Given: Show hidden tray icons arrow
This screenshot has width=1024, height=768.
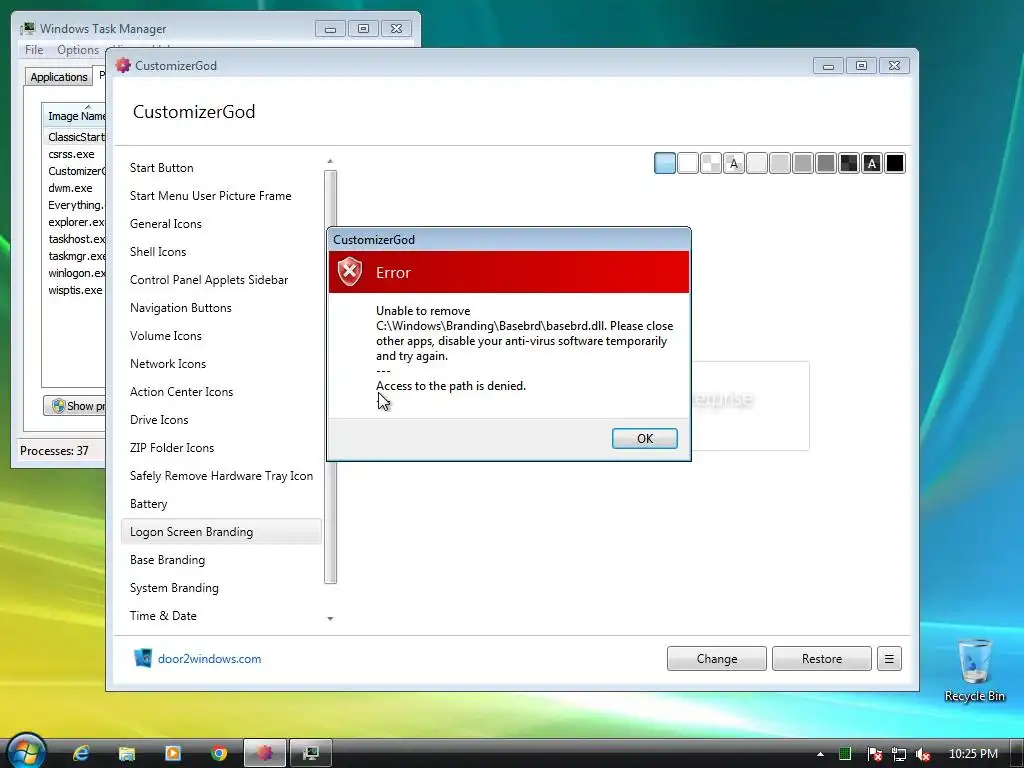Looking at the screenshot, I should (820, 754).
